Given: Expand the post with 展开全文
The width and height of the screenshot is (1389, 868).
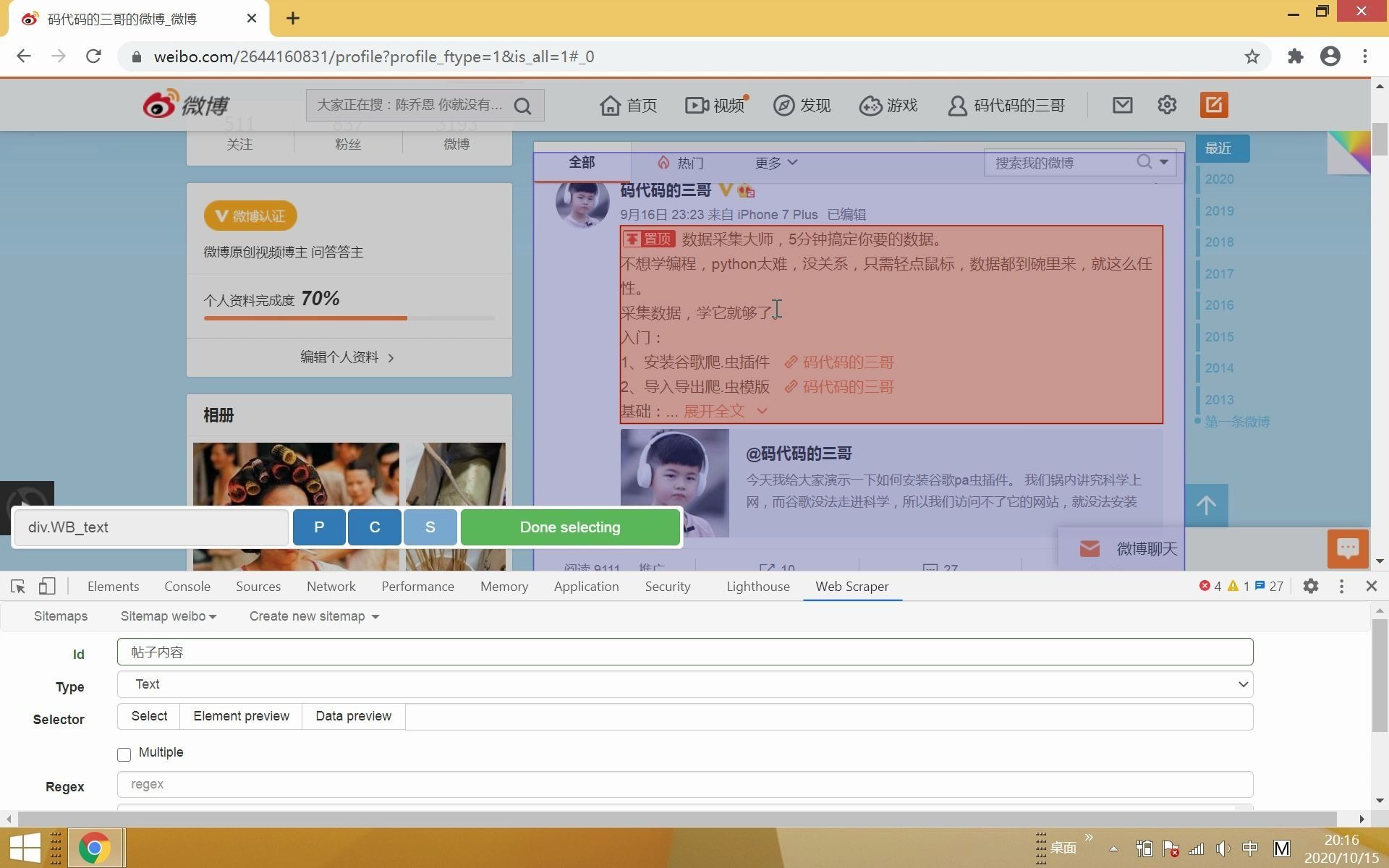Looking at the screenshot, I should pos(725,412).
